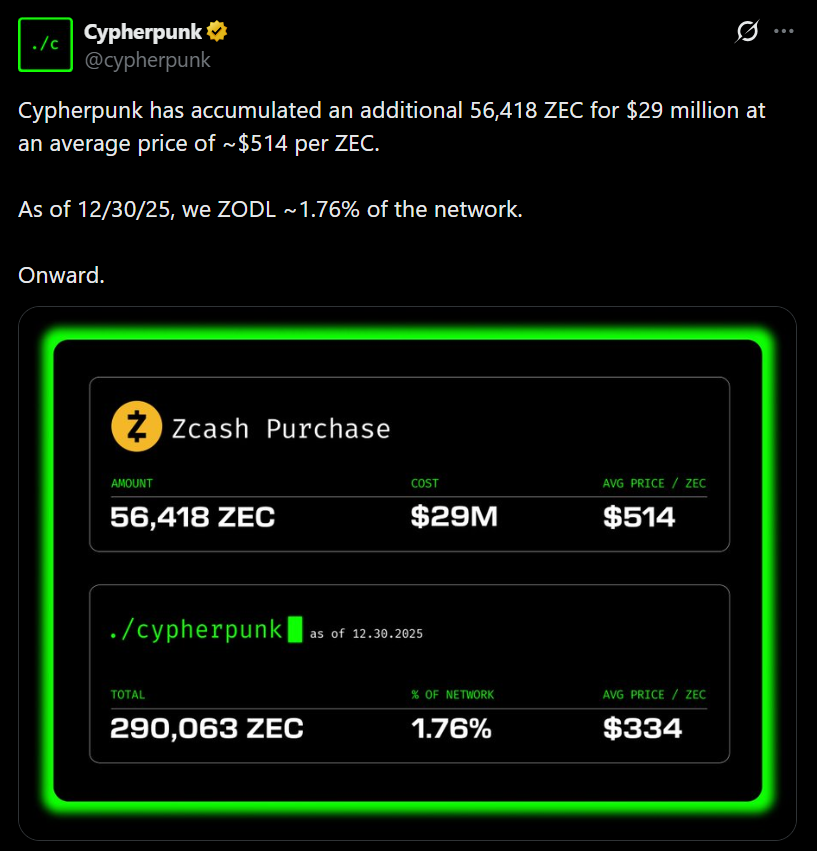Toggle the 'as of 12.30.2025' timestamp
The width and height of the screenshot is (817, 851).
click(x=365, y=633)
